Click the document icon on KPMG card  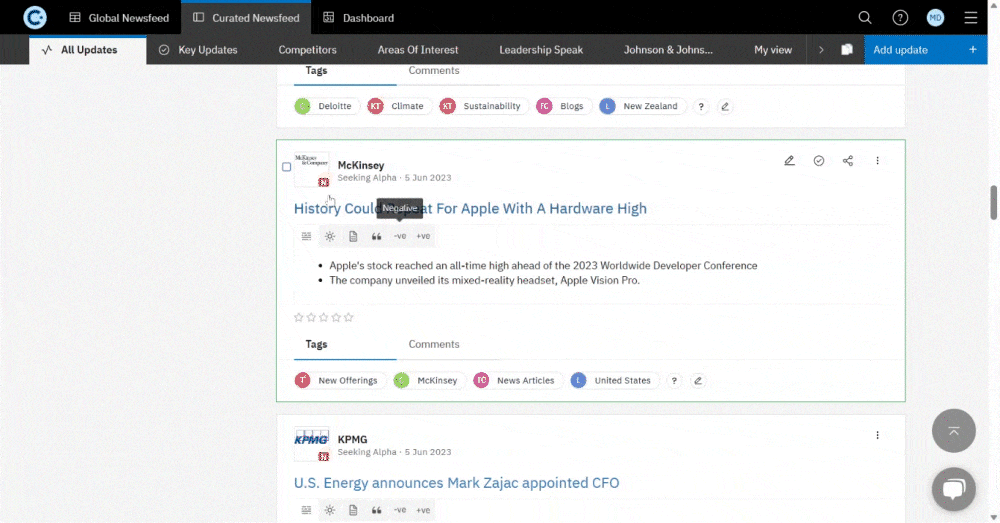[x=353, y=510]
